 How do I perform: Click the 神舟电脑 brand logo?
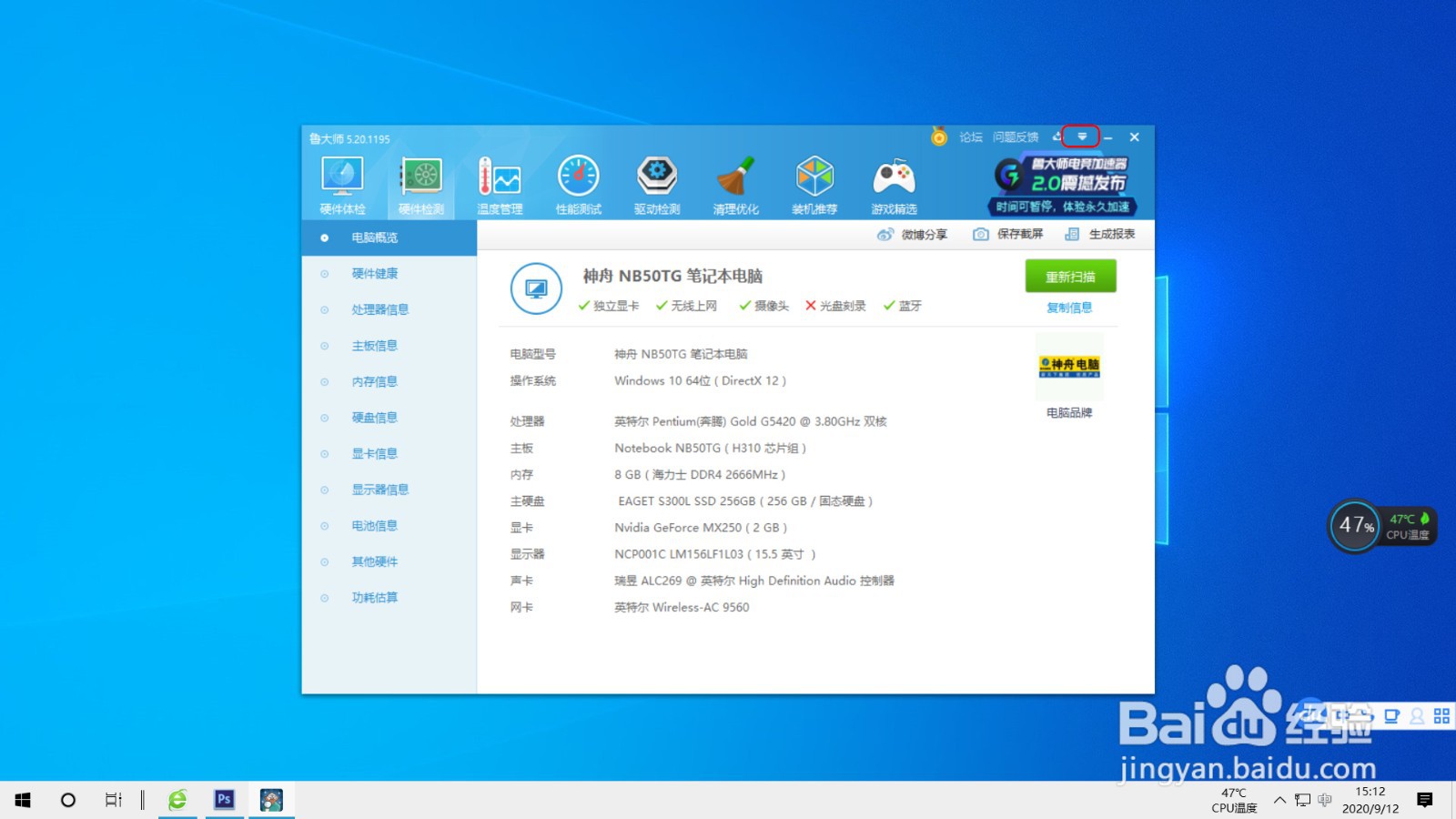tap(1069, 367)
